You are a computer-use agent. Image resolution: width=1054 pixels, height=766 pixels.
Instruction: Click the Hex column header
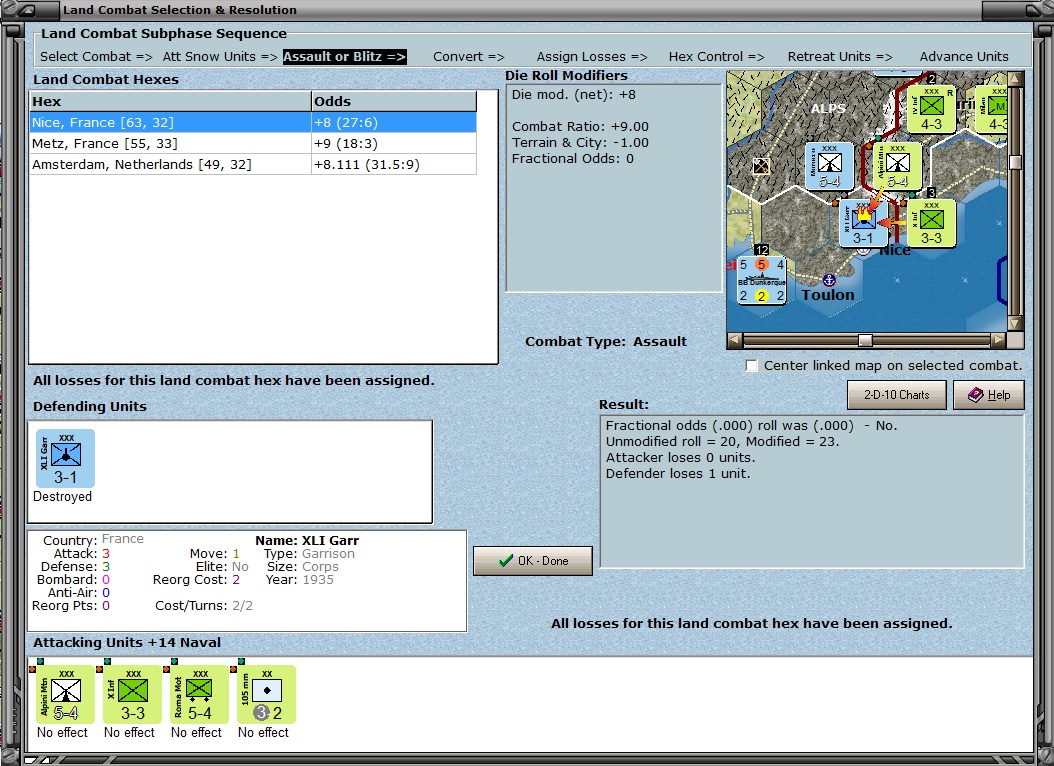pos(171,101)
